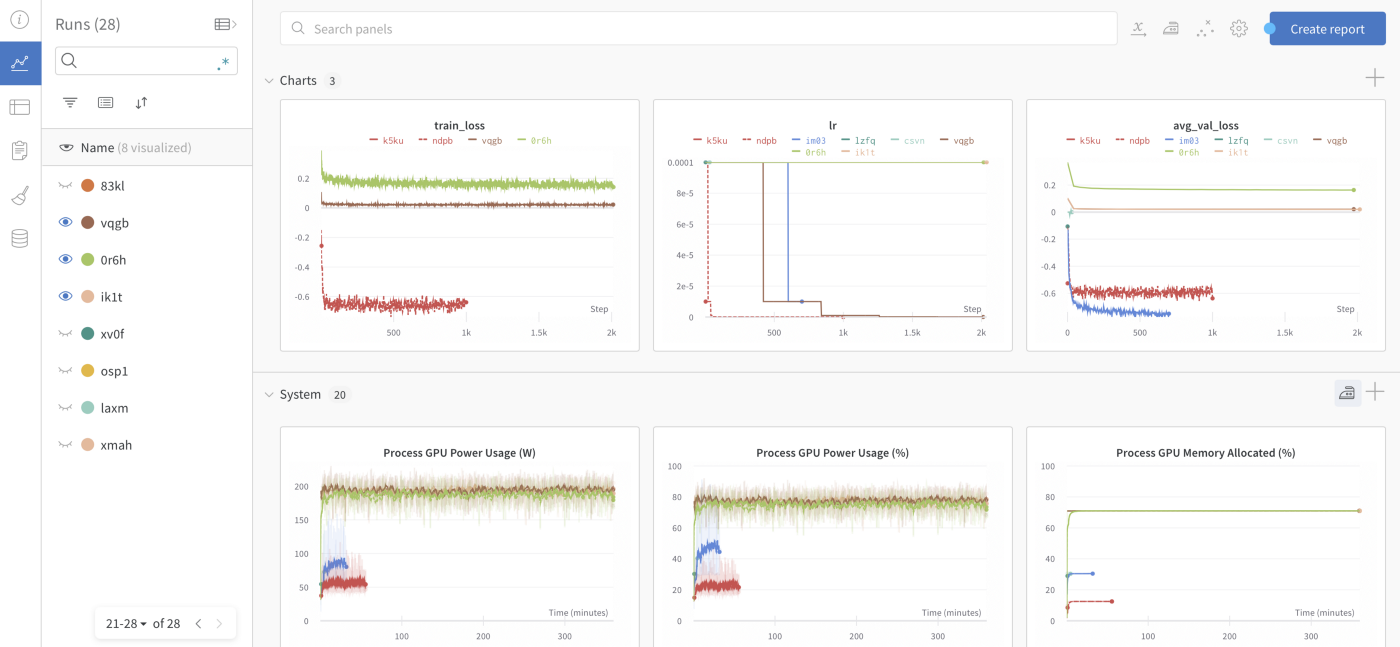Open the reports clipboard icon in sidebar
This screenshot has width=1400, height=647.
coord(19,151)
